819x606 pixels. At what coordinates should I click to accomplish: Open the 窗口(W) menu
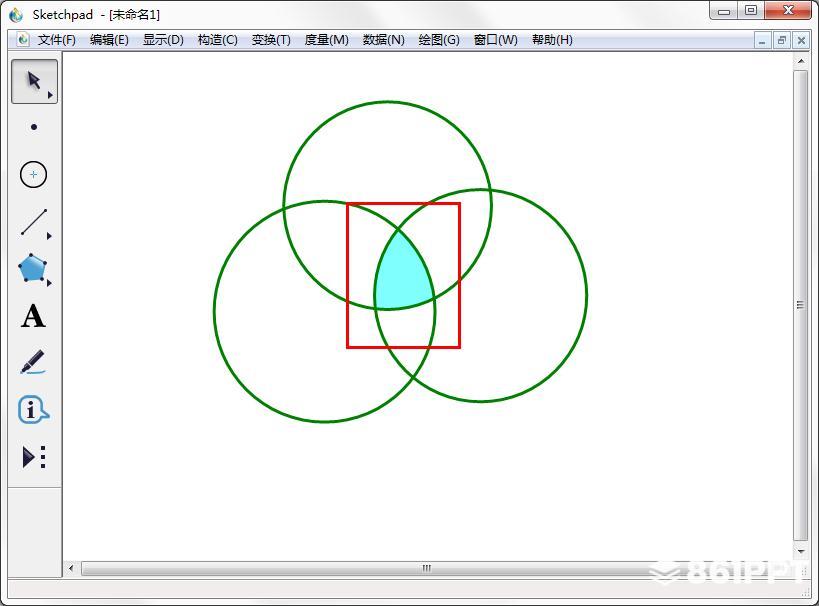(496, 40)
